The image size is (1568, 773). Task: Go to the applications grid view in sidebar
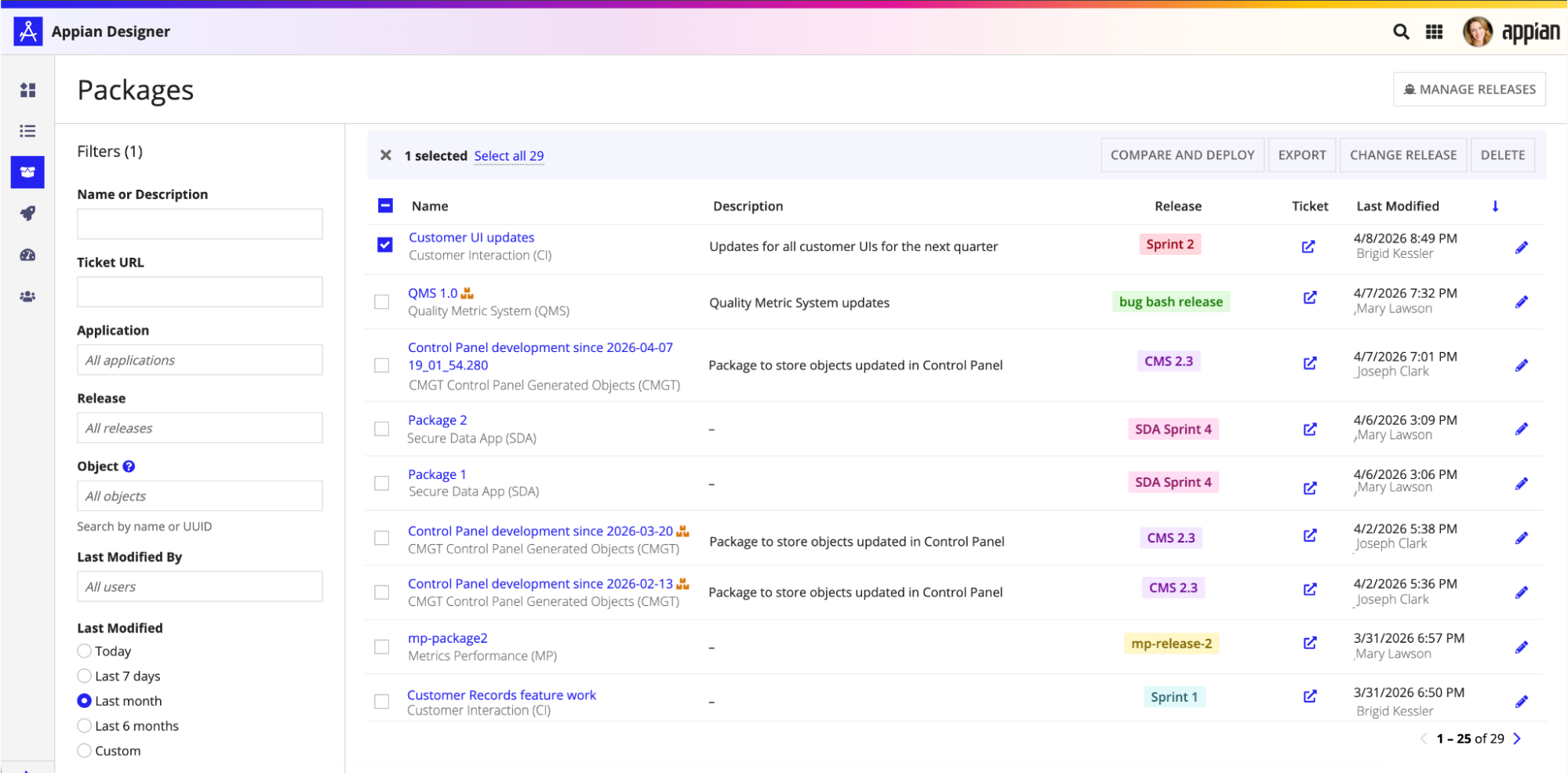click(x=27, y=90)
